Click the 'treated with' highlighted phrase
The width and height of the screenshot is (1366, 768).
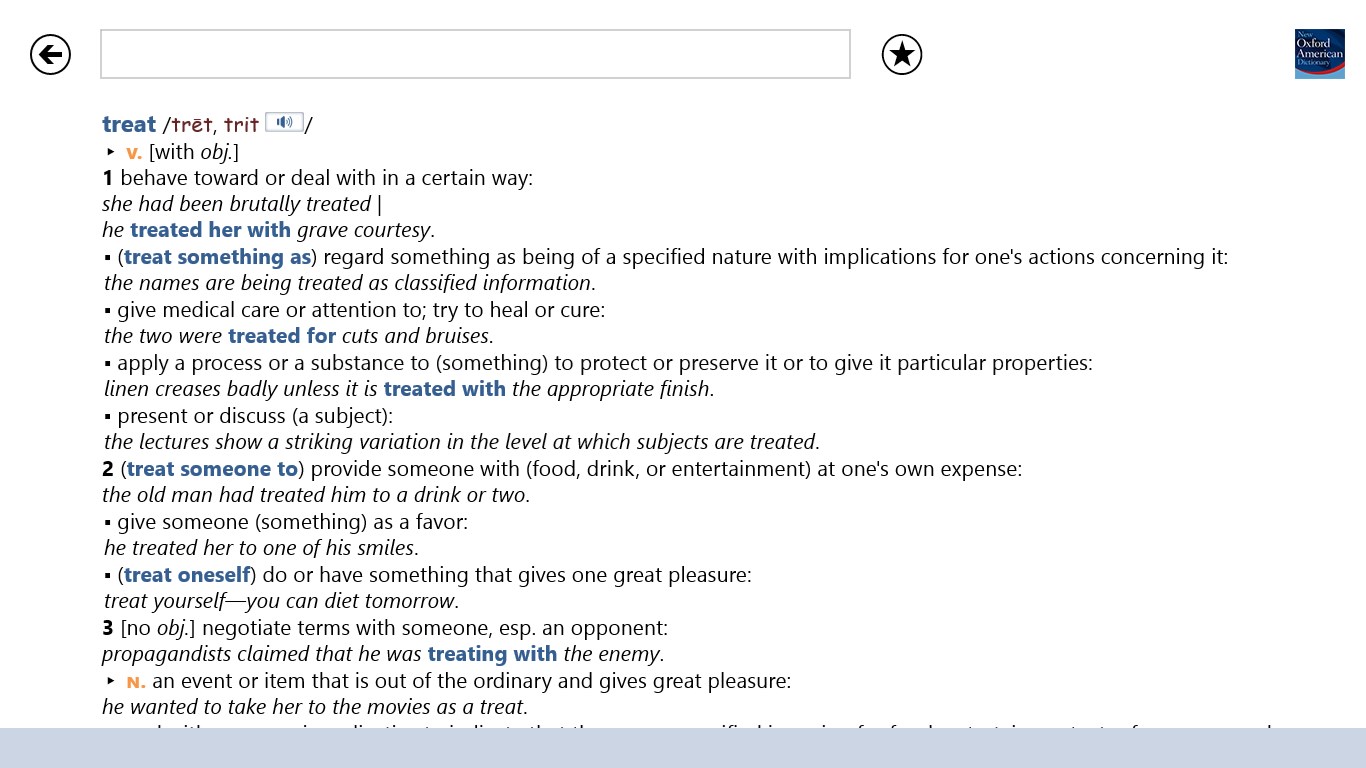[x=445, y=389]
